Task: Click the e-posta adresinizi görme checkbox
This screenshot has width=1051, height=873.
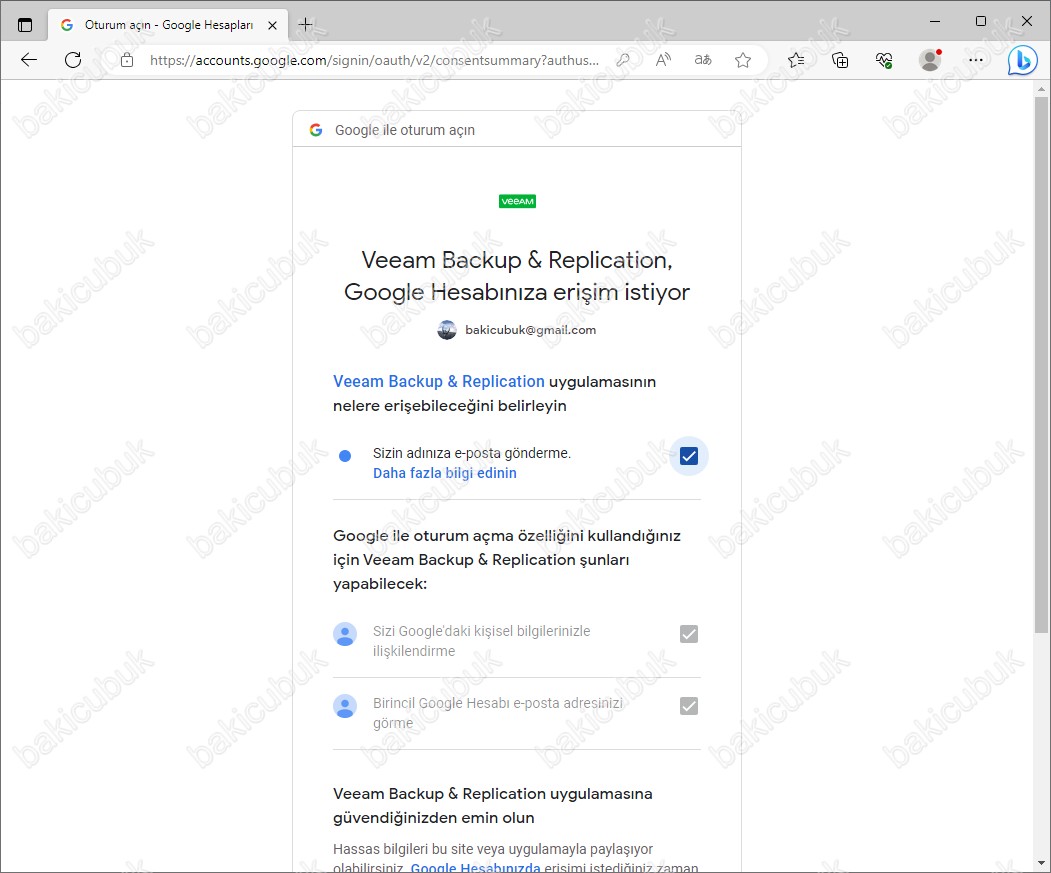Action: (689, 705)
